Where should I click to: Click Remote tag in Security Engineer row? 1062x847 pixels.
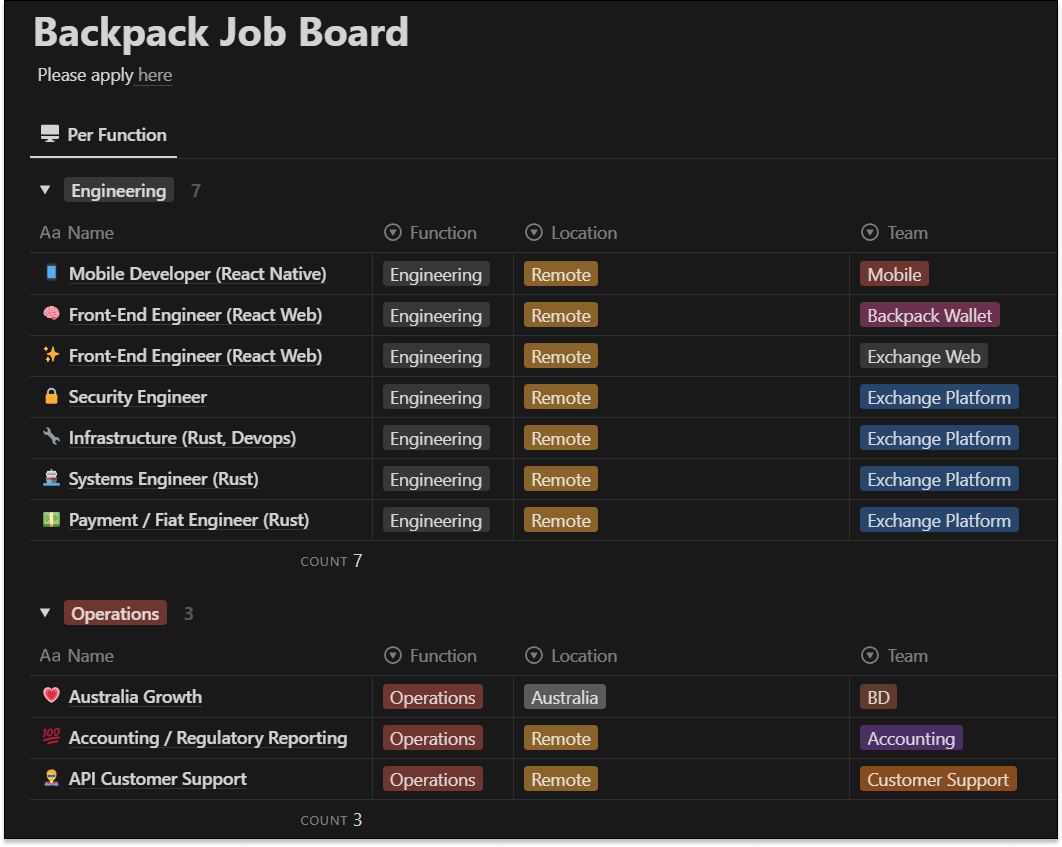[561, 397]
